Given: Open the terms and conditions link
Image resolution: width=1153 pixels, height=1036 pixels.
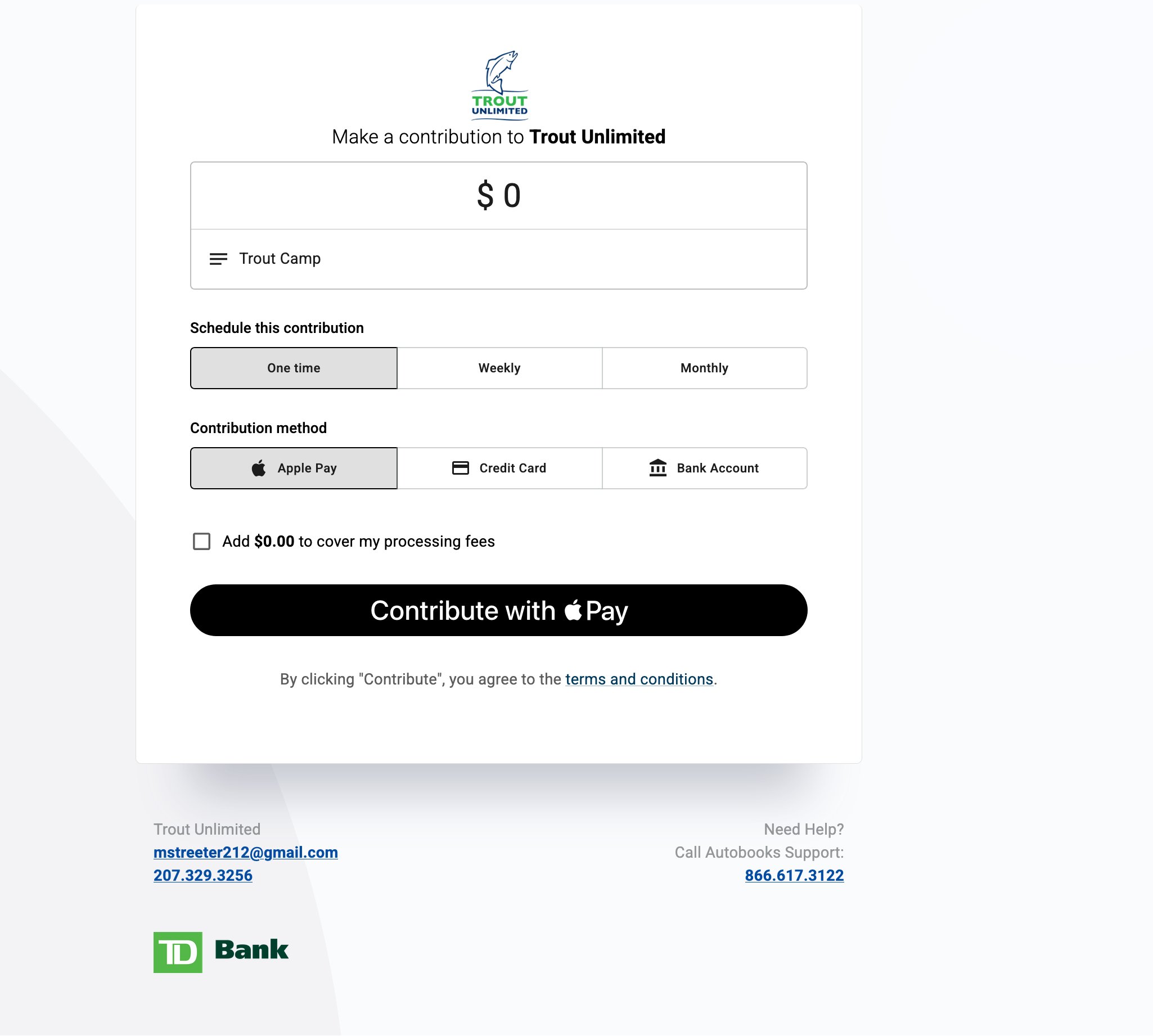Looking at the screenshot, I should pos(639,679).
